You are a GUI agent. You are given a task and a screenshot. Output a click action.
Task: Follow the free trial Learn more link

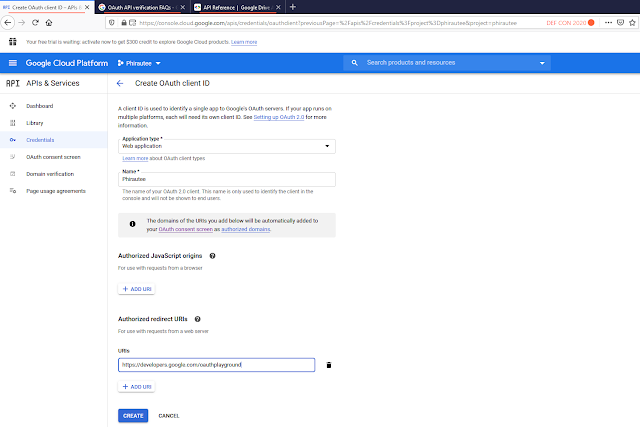(x=244, y=42)
